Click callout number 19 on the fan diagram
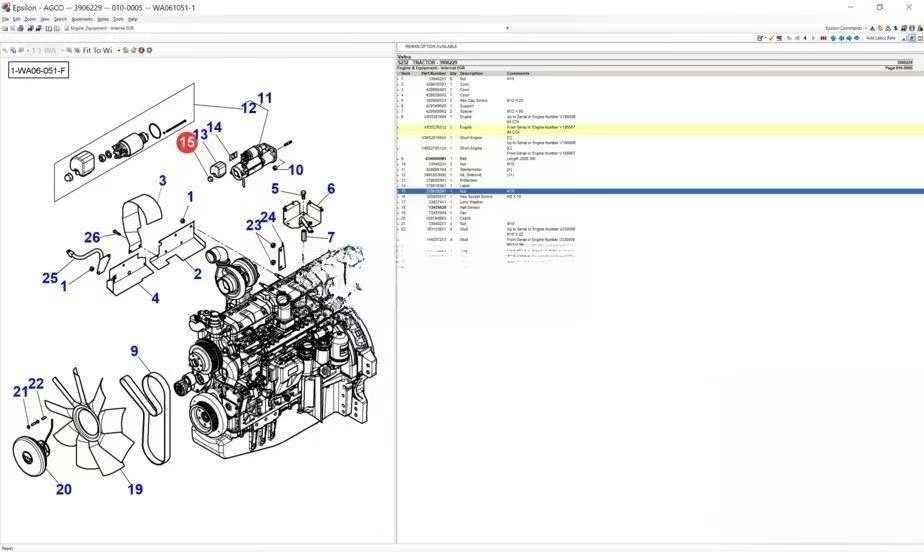Viewport: 924px width, 552px height. tap(135, 489)
